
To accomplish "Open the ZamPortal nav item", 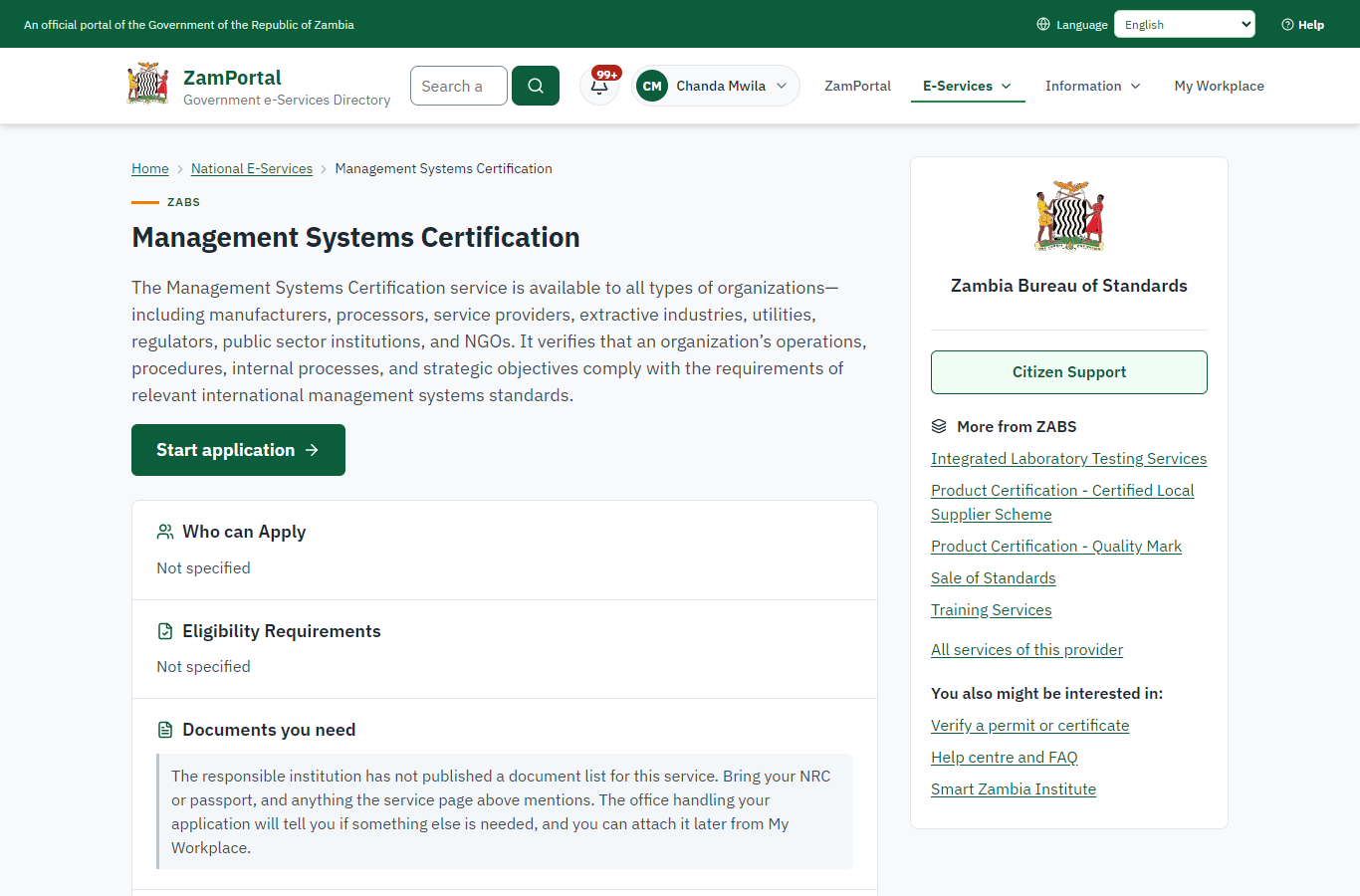I will (857, 86).
